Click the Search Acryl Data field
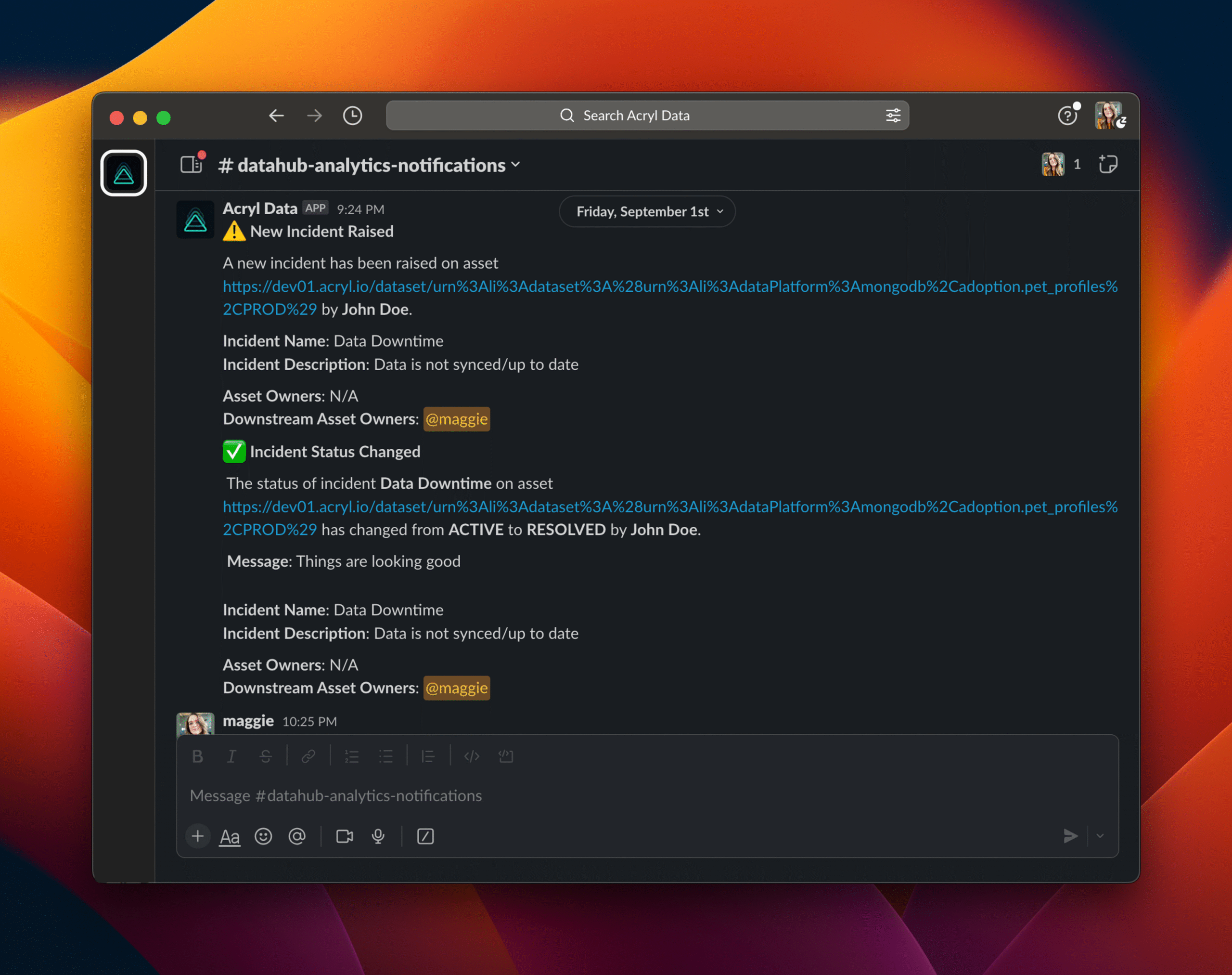 (647, 115)
